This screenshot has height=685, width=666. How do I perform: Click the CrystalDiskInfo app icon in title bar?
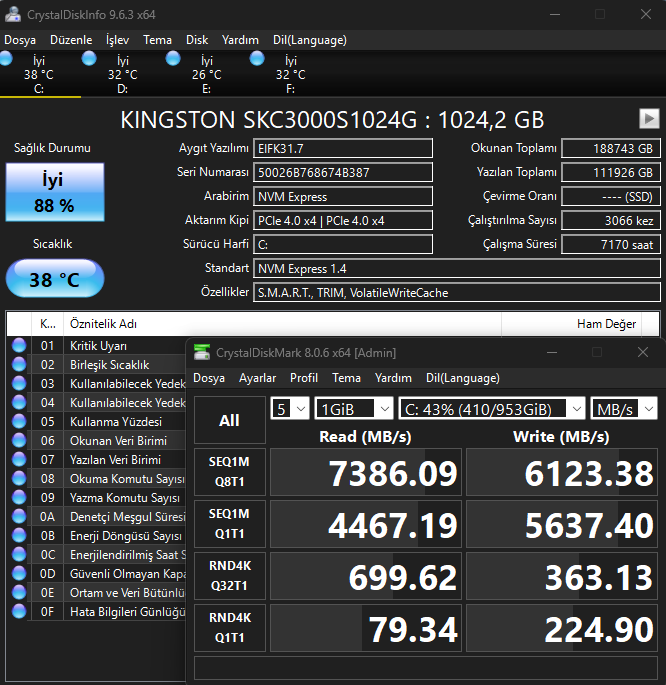pyautogui.click(x=13, y=14)
